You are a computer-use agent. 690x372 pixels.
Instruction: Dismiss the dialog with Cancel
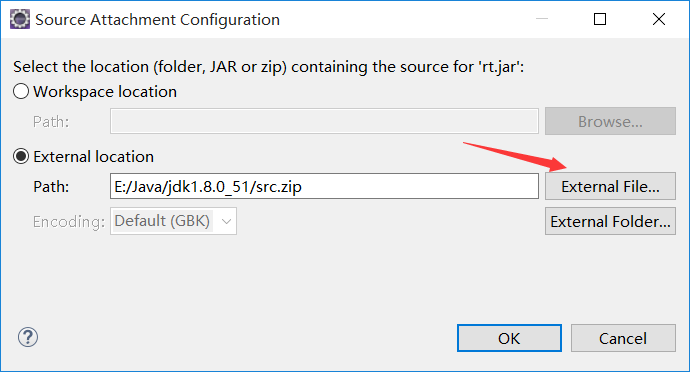tap(623, 338)
